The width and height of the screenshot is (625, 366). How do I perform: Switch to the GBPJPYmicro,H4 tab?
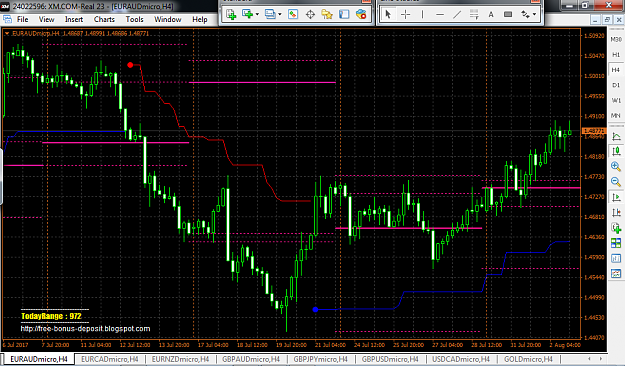pos(320,359)
